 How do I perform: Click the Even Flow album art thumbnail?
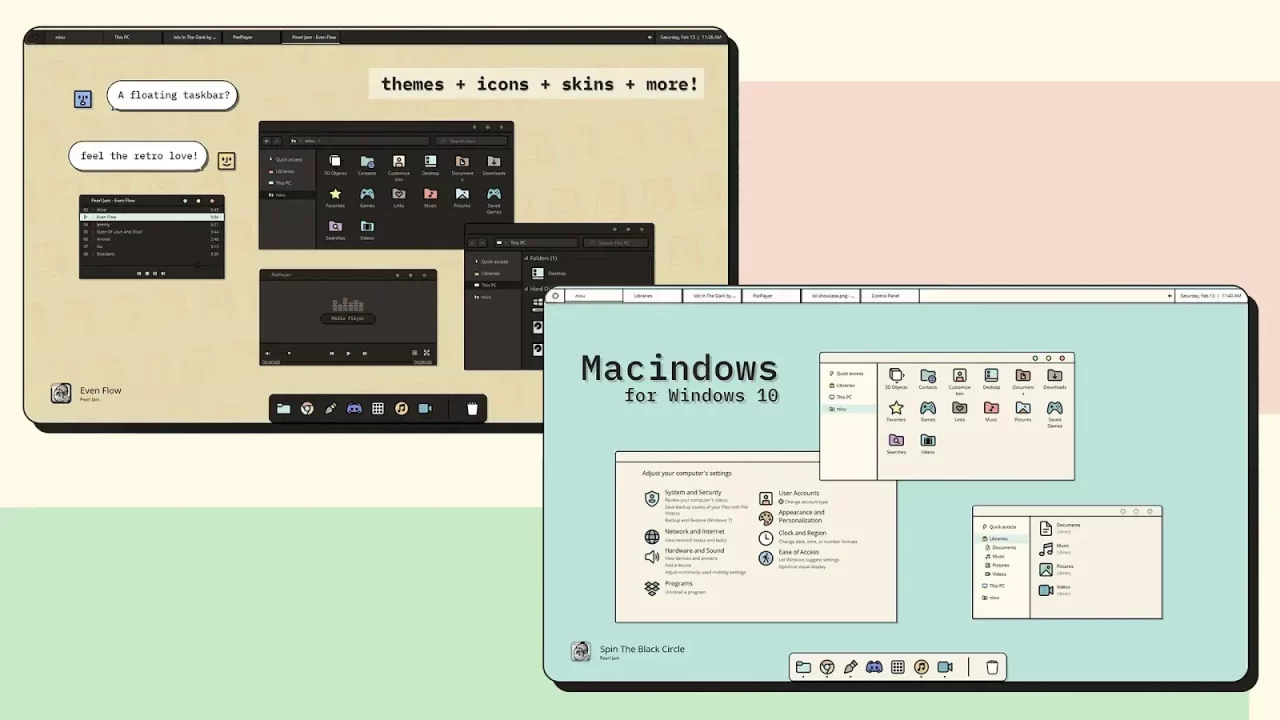pyautogui.click(x=61, y=393)
